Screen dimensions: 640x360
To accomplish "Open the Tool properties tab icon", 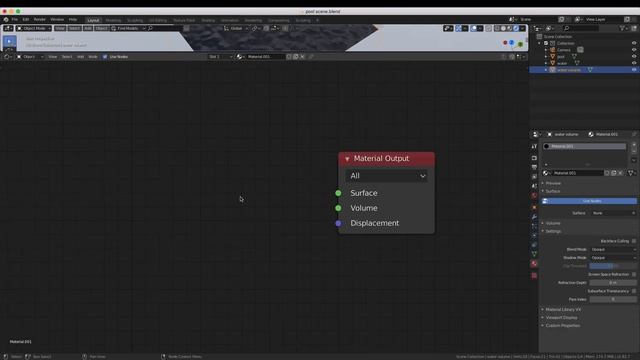I will pos(534,146).
